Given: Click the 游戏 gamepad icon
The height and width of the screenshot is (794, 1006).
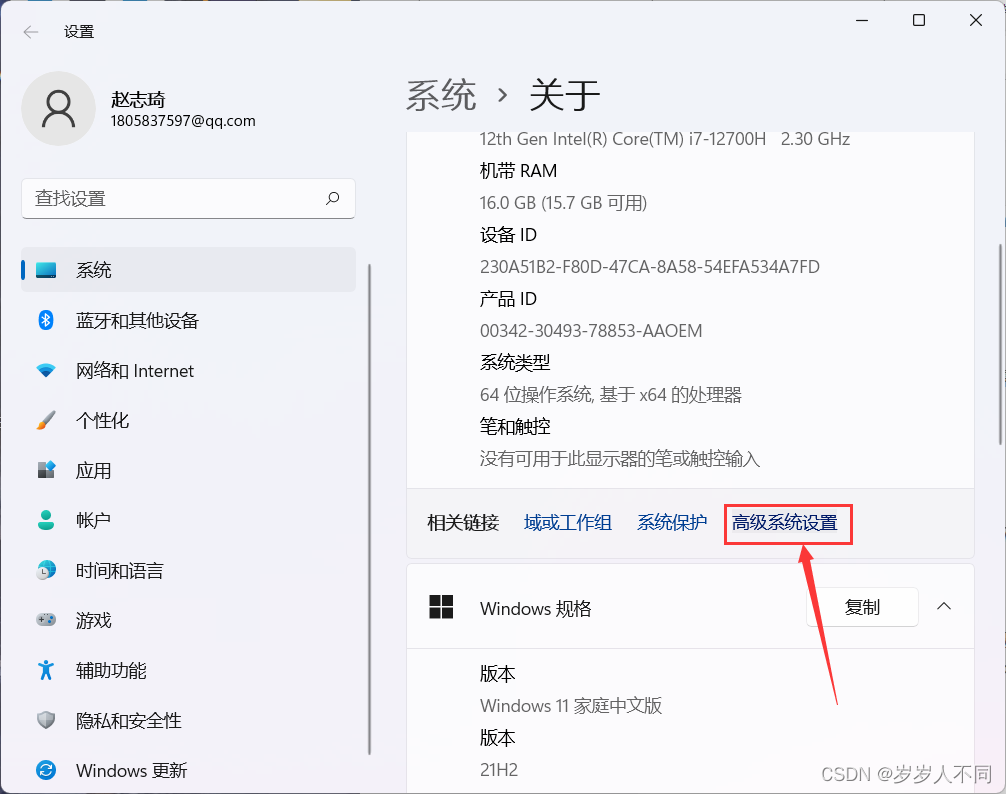Looking at the screenshot, I should click(46, 620).
